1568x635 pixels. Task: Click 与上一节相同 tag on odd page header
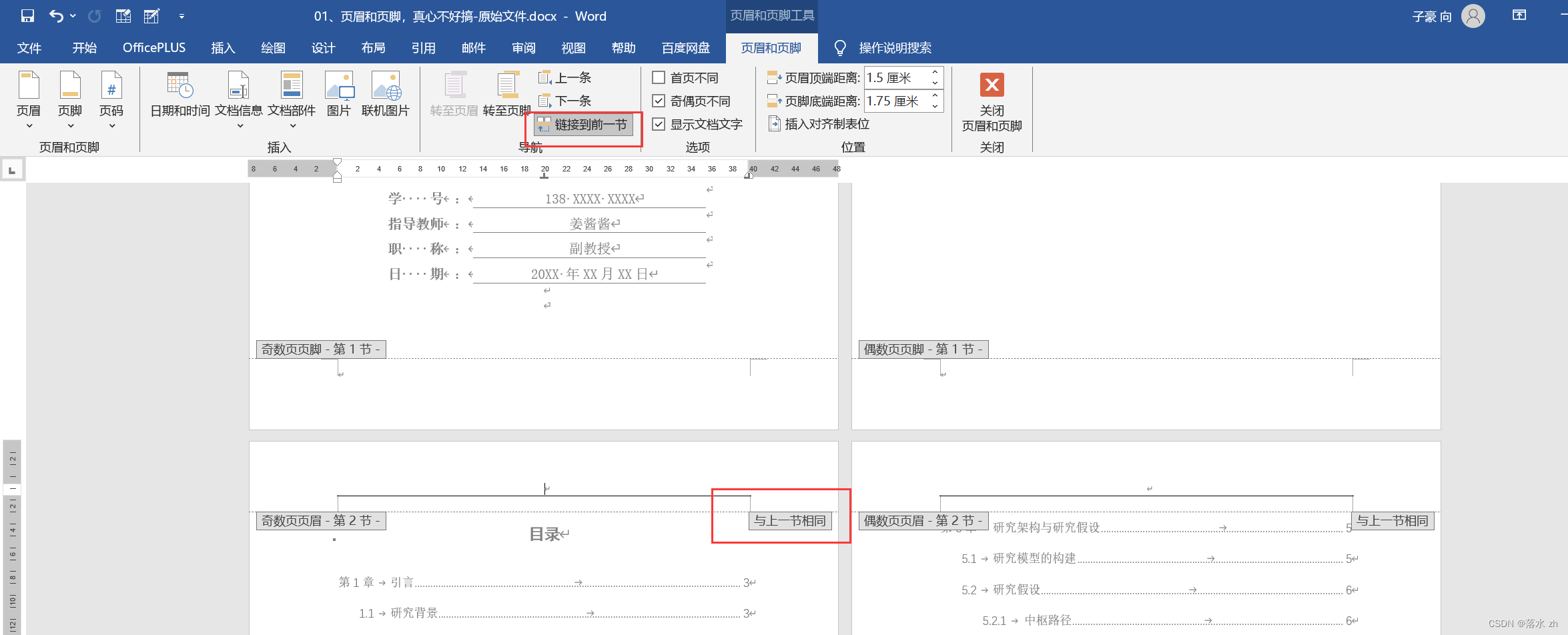pos(790,521)
